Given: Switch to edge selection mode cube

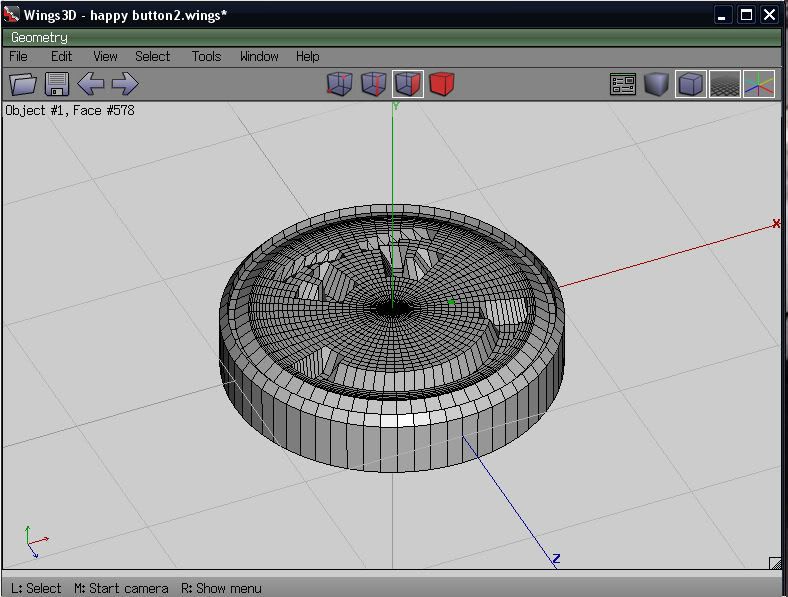Looking at the screenshot, I should click(374, 84).
